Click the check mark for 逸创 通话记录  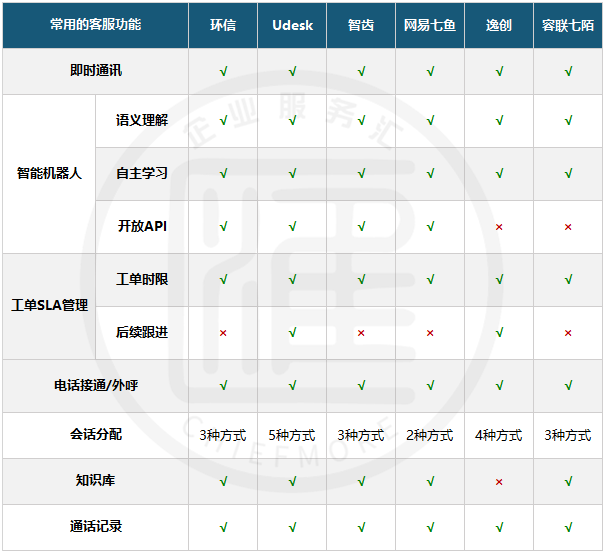(499, 527)
